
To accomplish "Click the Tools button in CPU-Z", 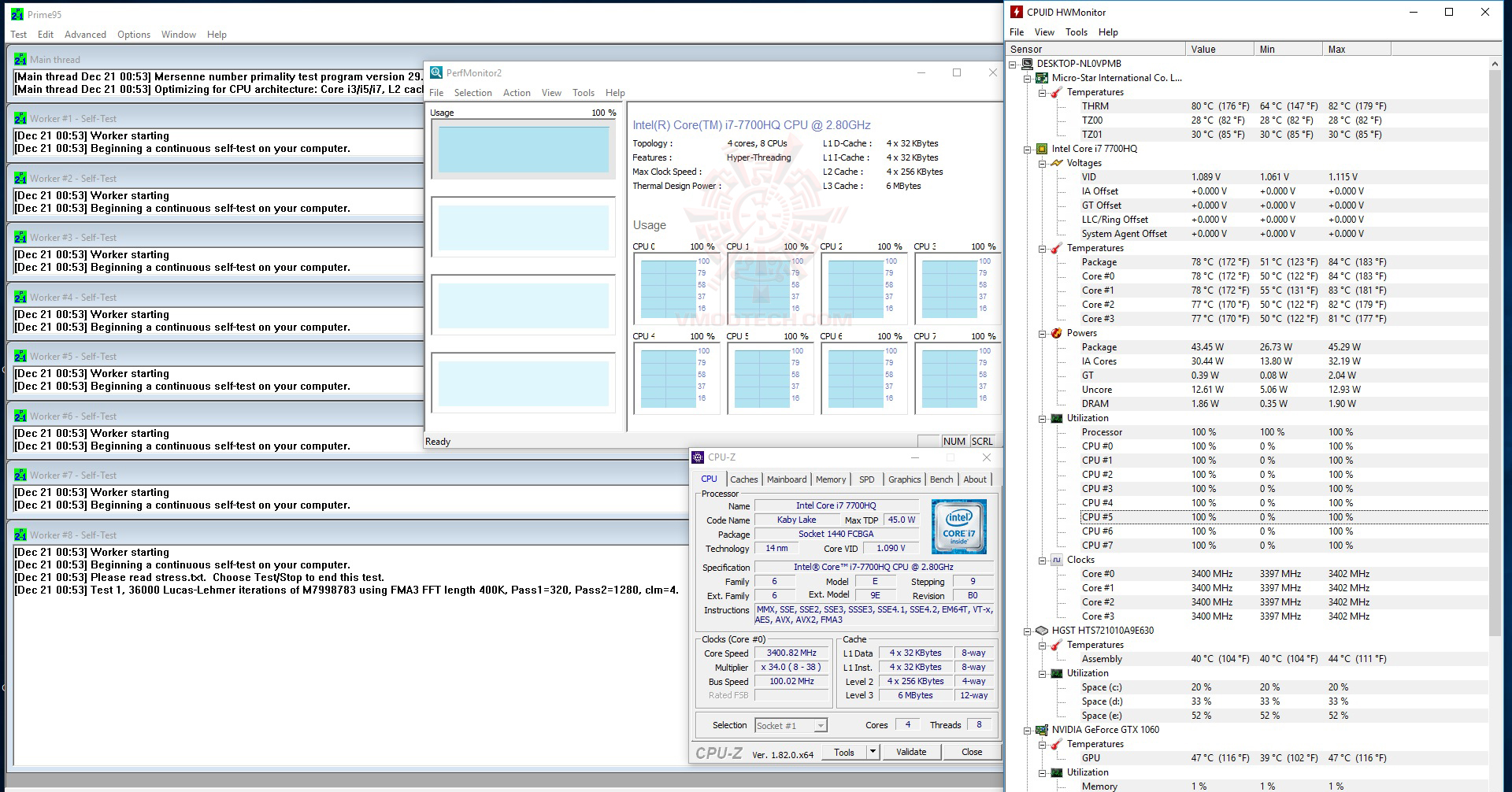I will 845,752.
